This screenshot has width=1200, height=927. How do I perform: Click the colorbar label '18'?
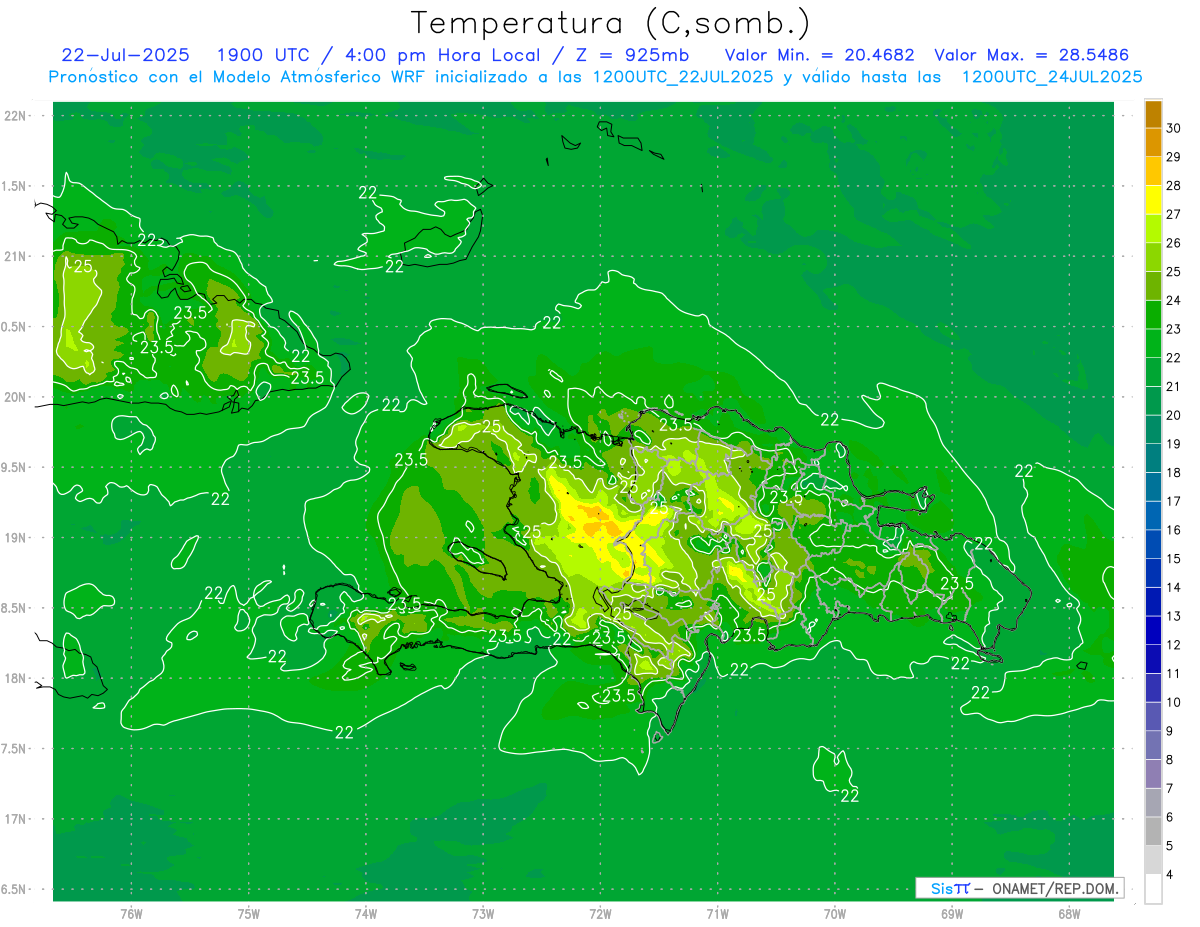(1174, 472)
